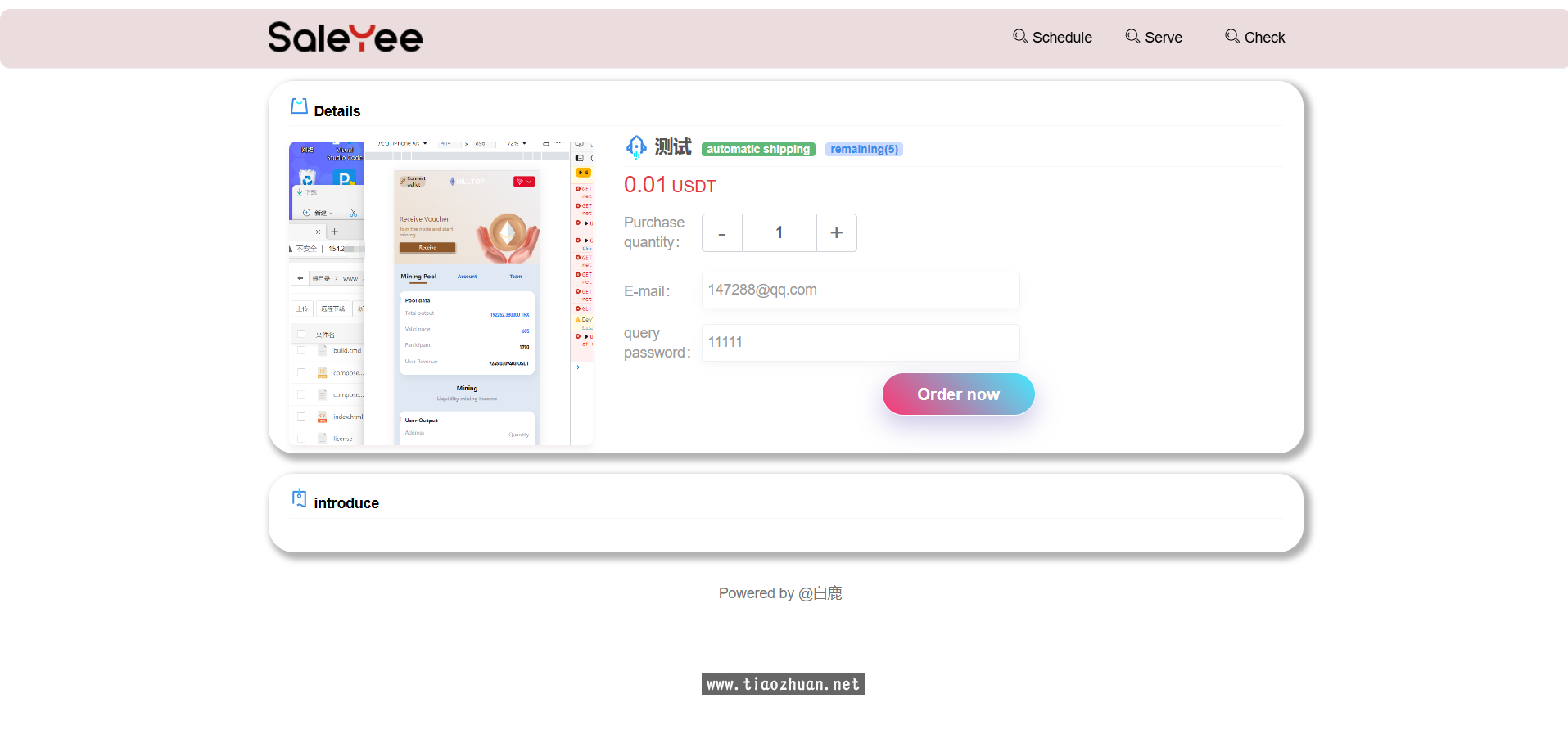Viewport: 1568px width, 752px height.
Task: Click the shopping bag icon beside Details
Action: click(299, 106)
